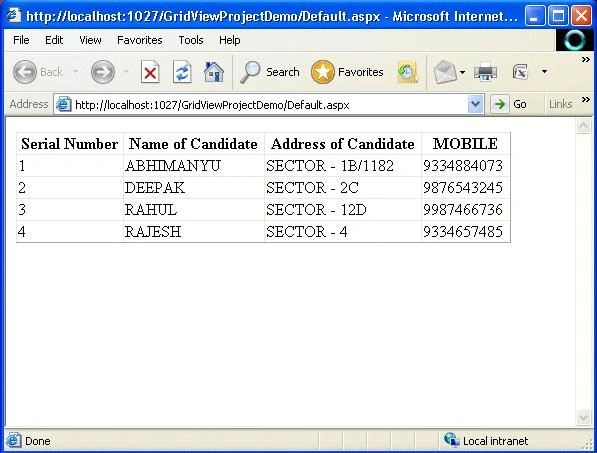
Task: Maximize the browser window
Action: (558, 16)
